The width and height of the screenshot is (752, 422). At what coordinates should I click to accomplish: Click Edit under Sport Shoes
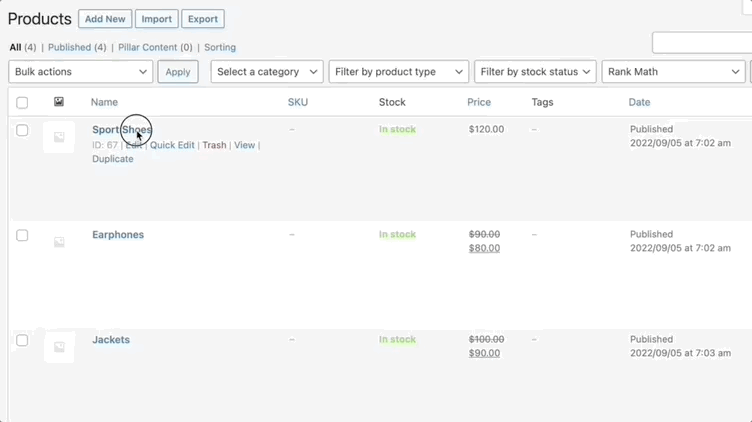[x=134, y=145]
